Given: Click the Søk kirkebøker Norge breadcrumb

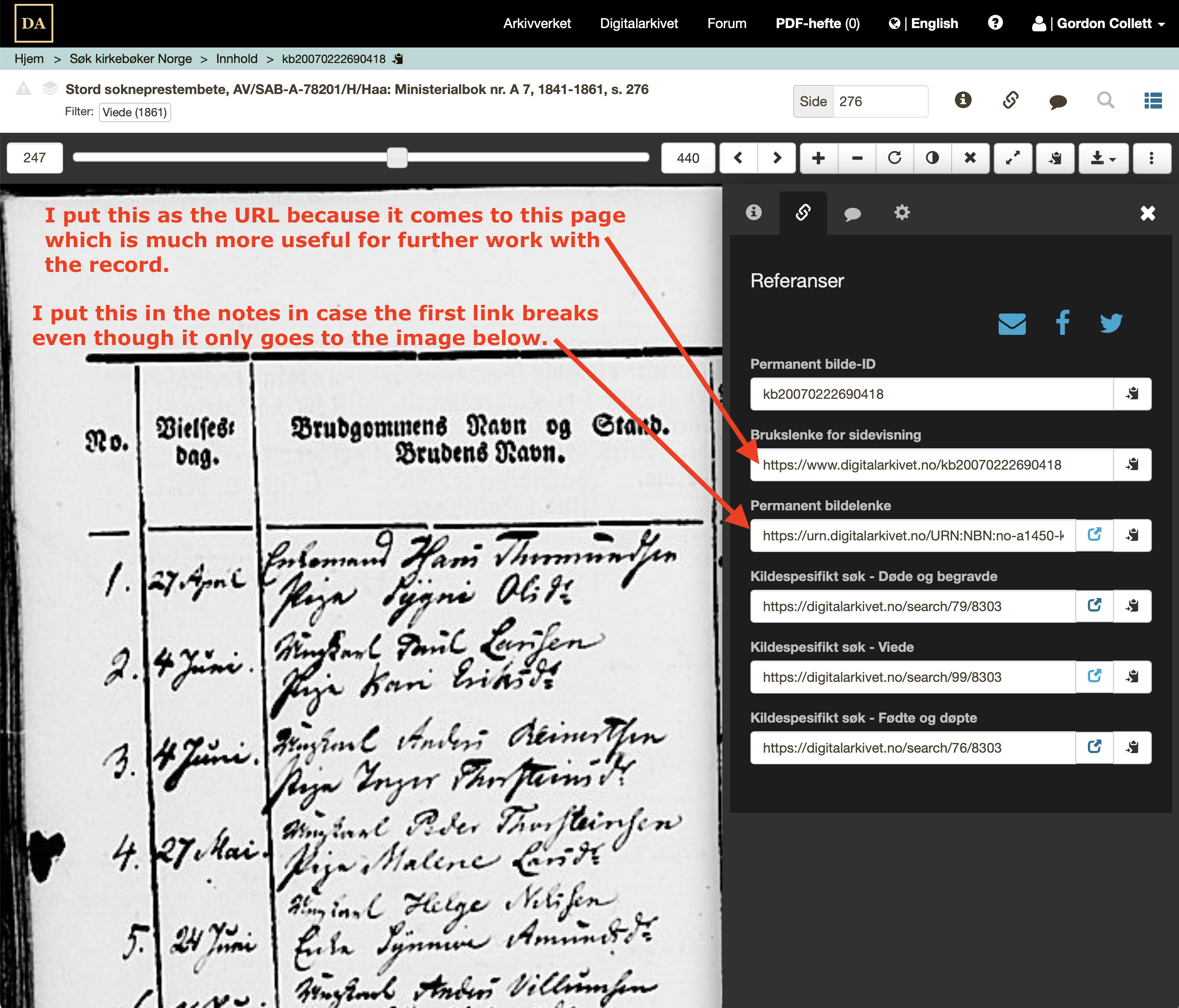Looking at the screenshot, I should pyautogui.click(x=130, y=59).
